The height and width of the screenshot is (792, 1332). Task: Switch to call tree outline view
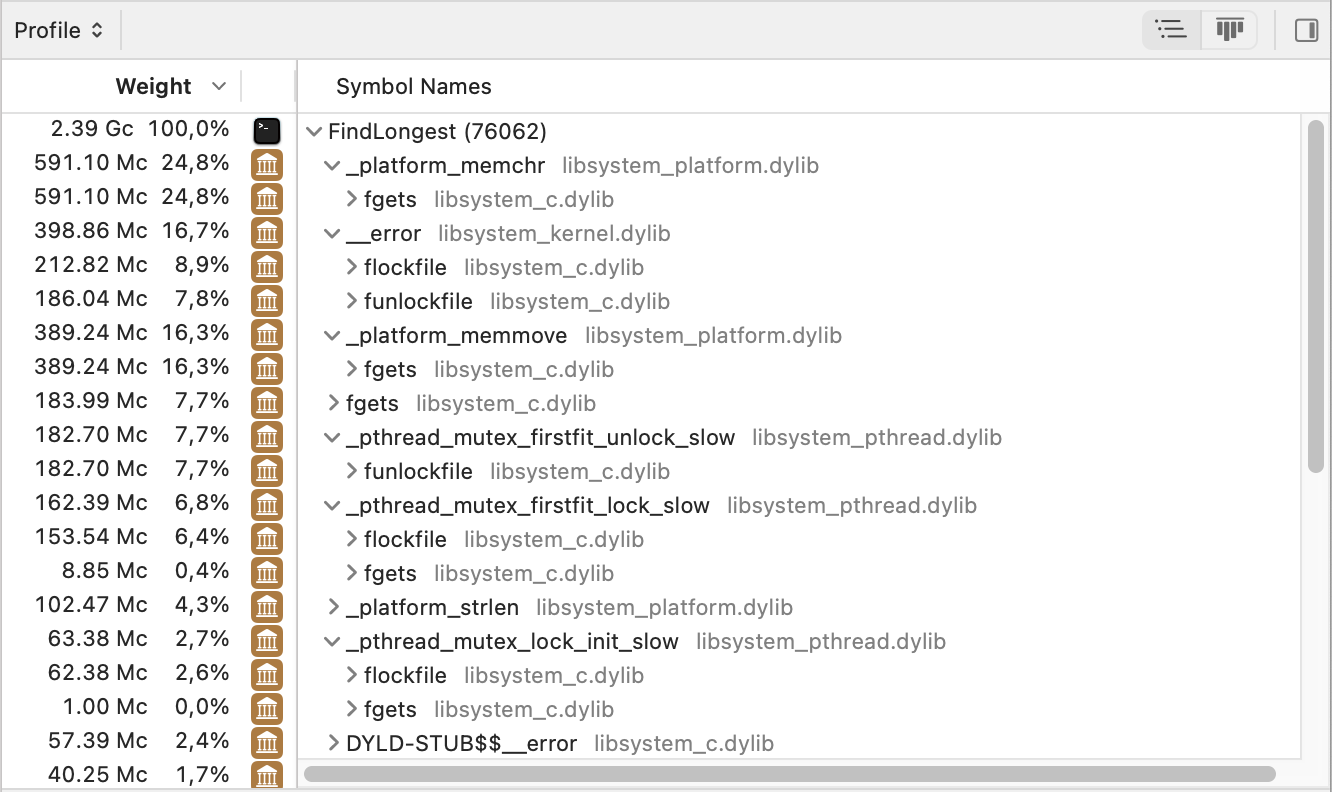point(1171,31)
